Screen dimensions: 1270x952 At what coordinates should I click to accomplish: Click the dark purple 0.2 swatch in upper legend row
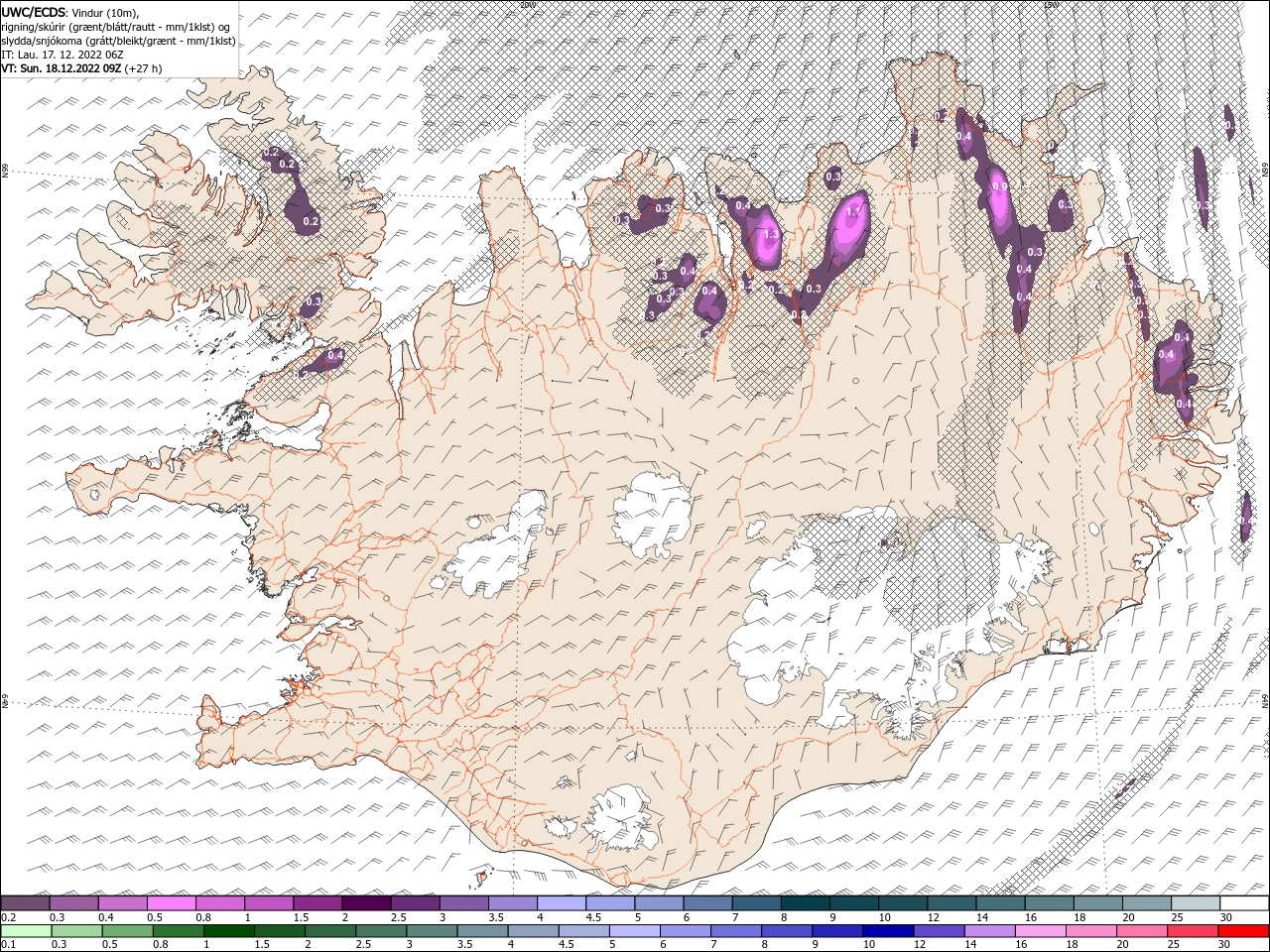[x=26, y=903]
